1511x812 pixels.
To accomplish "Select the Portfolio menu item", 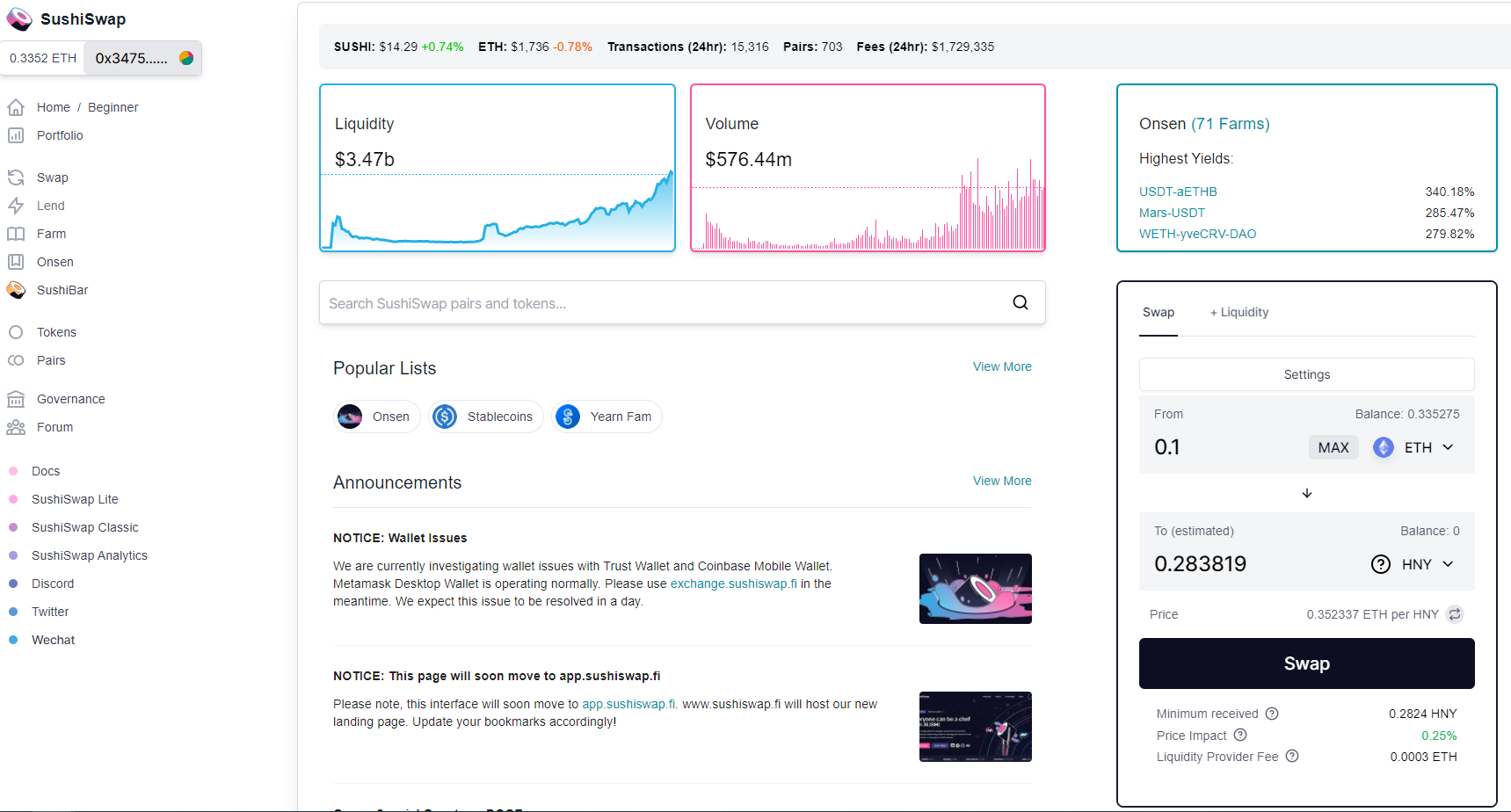I will pyautogui.click(x=60, y=135).
